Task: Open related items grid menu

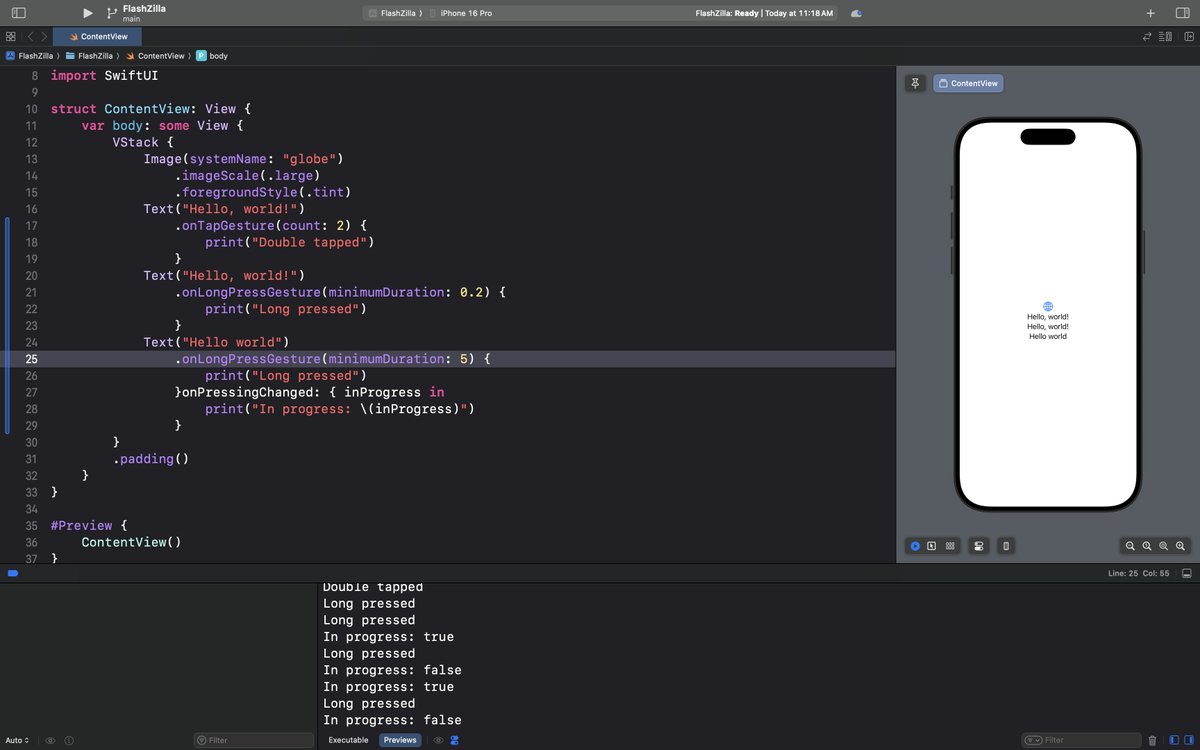Action: [11, 36]
